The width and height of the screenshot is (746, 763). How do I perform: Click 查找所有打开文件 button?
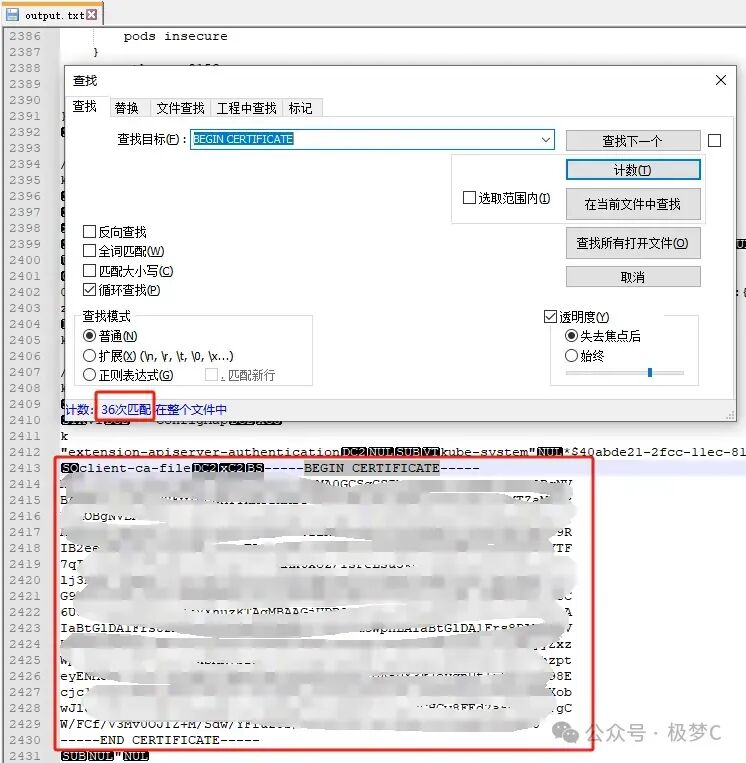[633, 243]
